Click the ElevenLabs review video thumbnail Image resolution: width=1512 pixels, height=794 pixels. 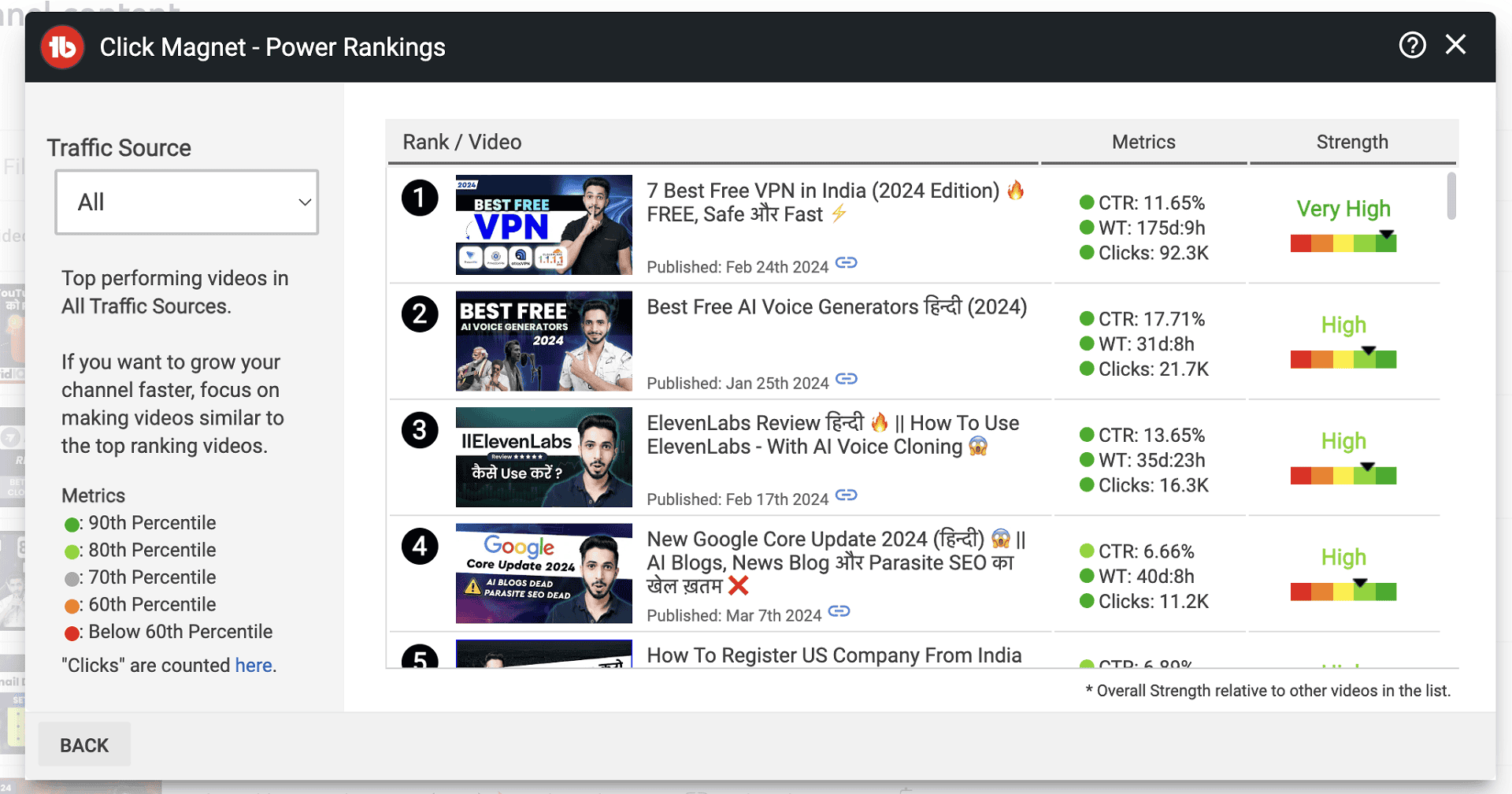click(543, 457)
